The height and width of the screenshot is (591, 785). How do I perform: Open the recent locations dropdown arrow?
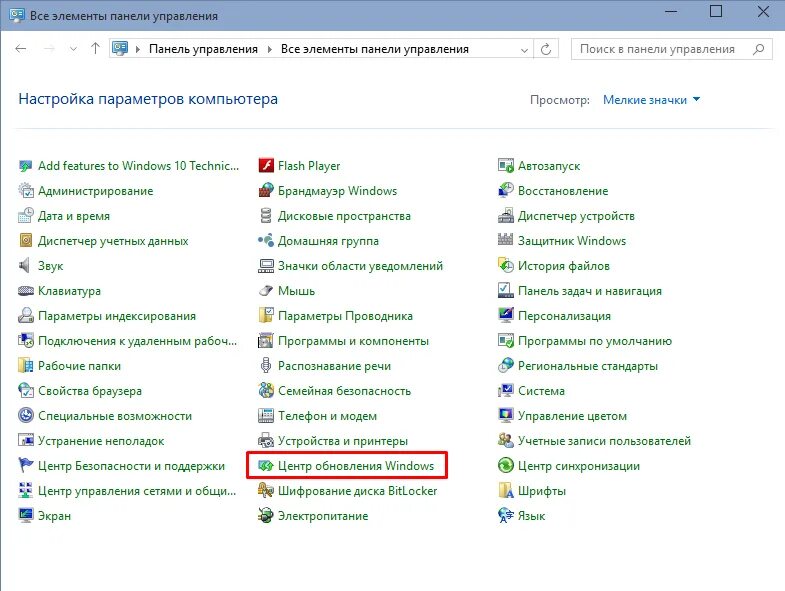(x=73, y=49)
